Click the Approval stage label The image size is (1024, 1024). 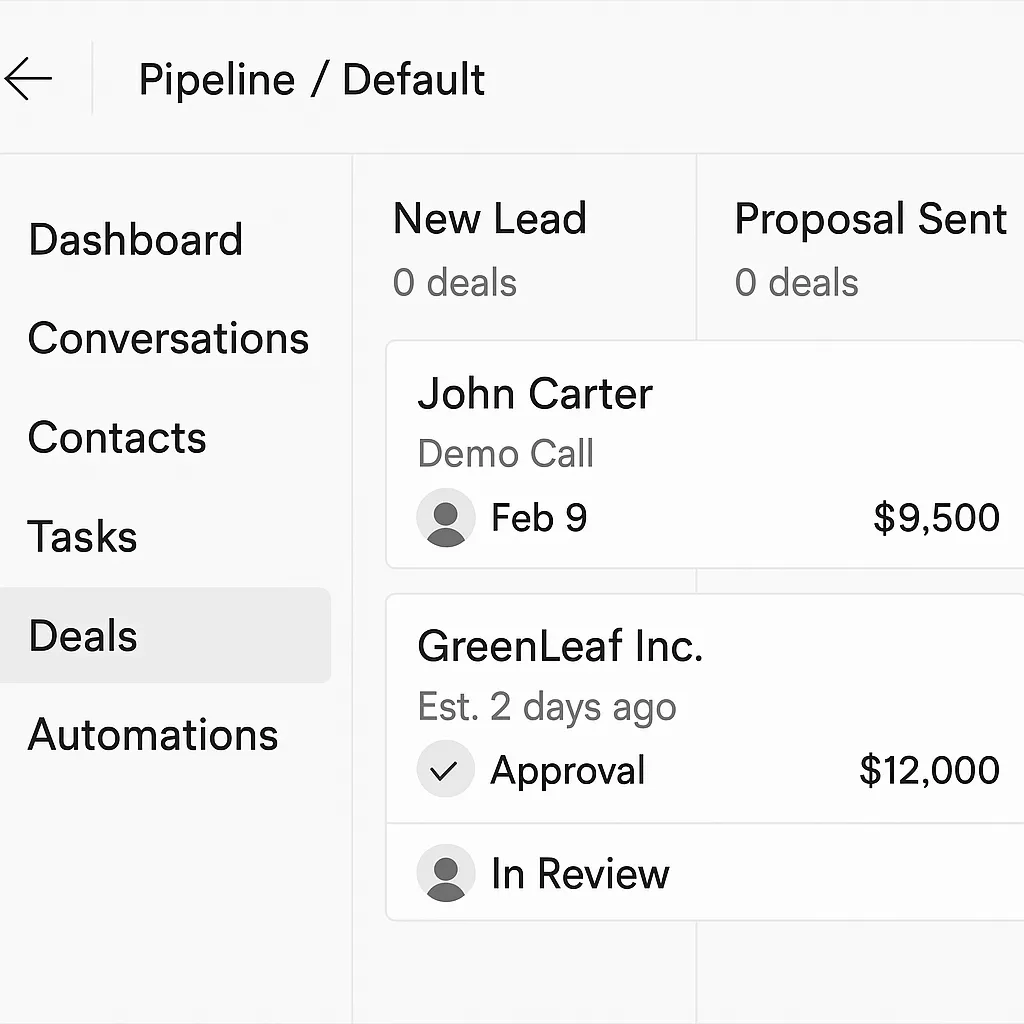tap(568, 771)
